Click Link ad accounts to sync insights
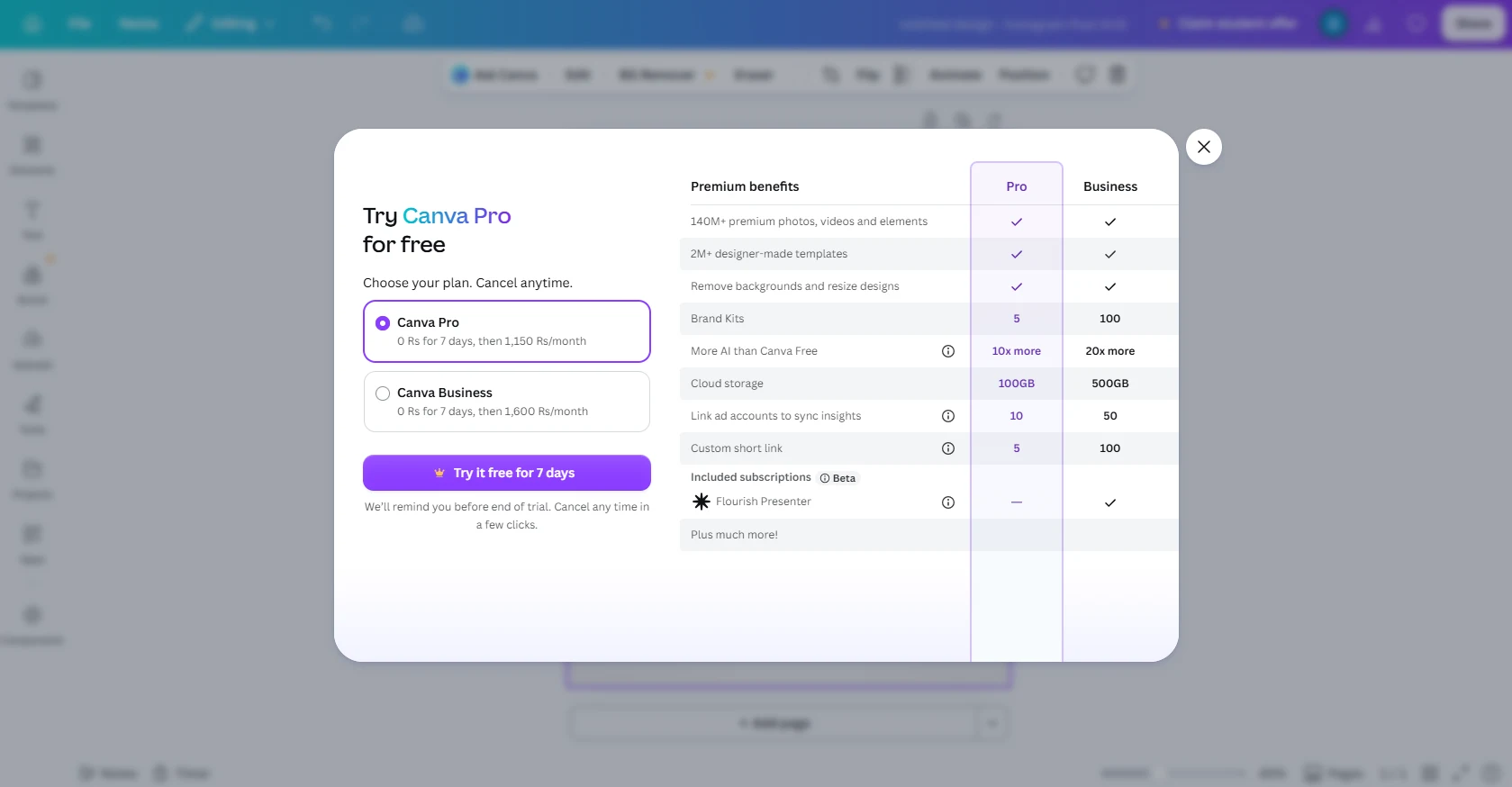 click(x=775, y=416)
